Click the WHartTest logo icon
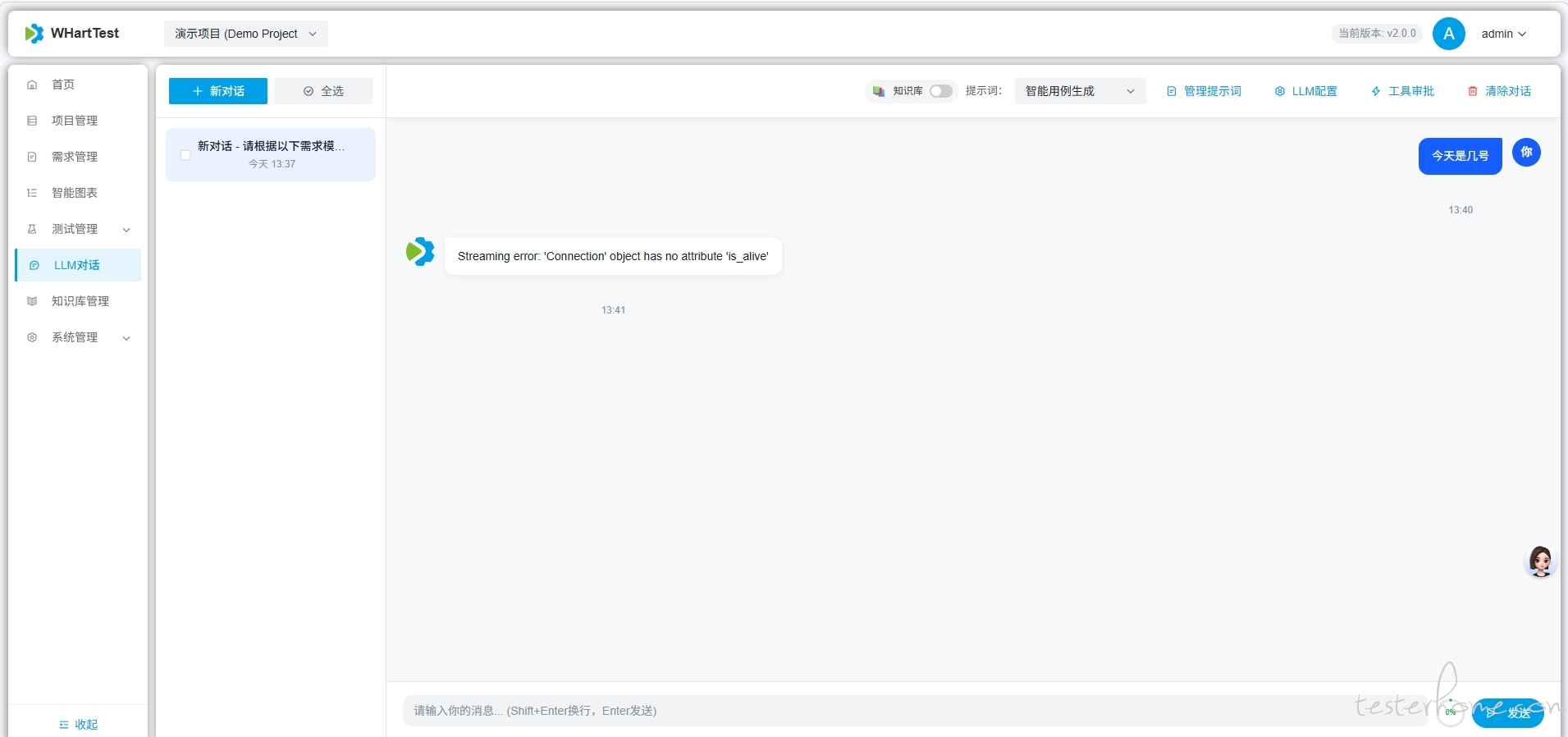This screenshot has height=737, width=1568. [x=34, y=34]
